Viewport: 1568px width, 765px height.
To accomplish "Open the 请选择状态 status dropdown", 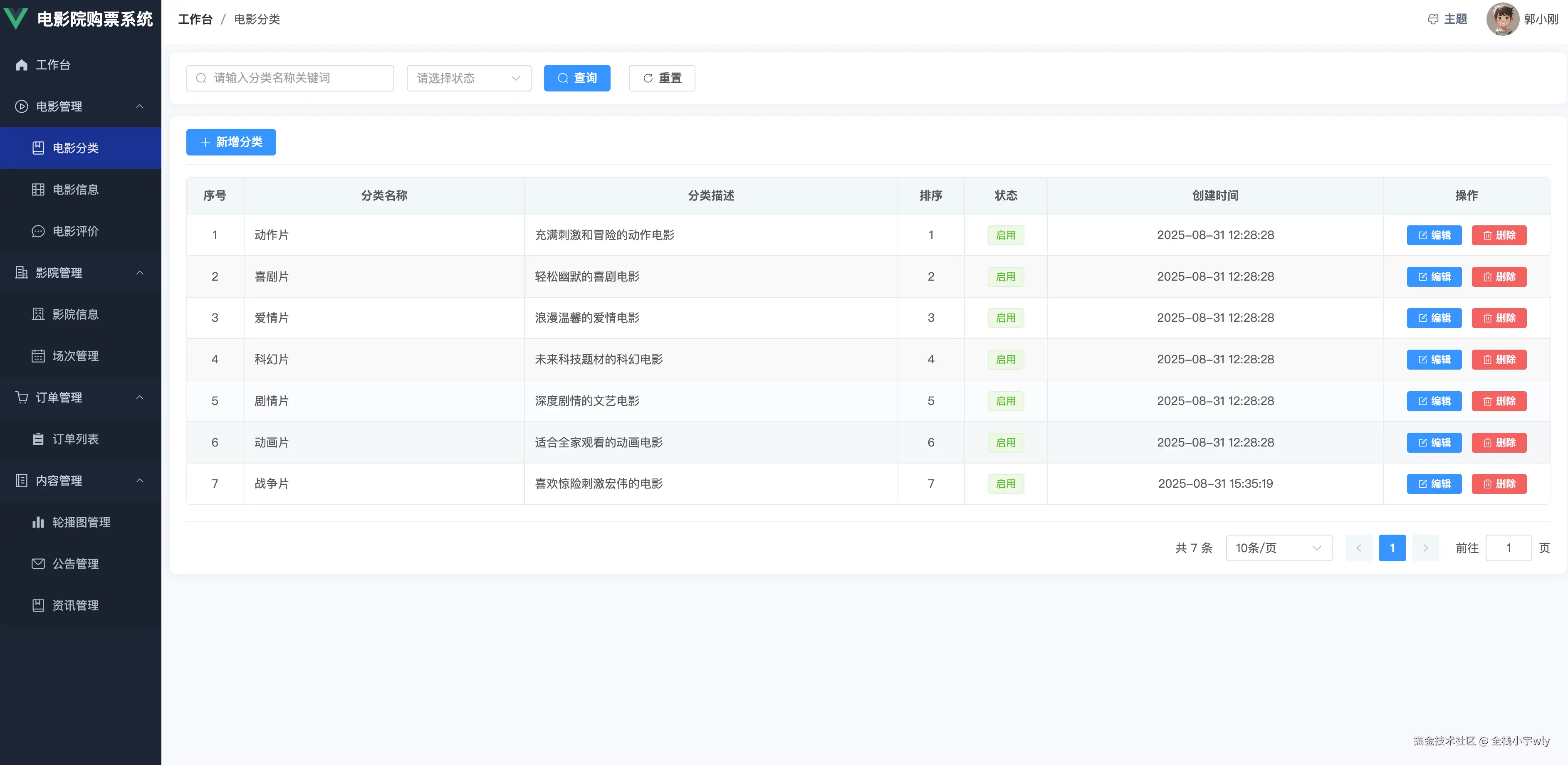I will [x=469, y=78].
